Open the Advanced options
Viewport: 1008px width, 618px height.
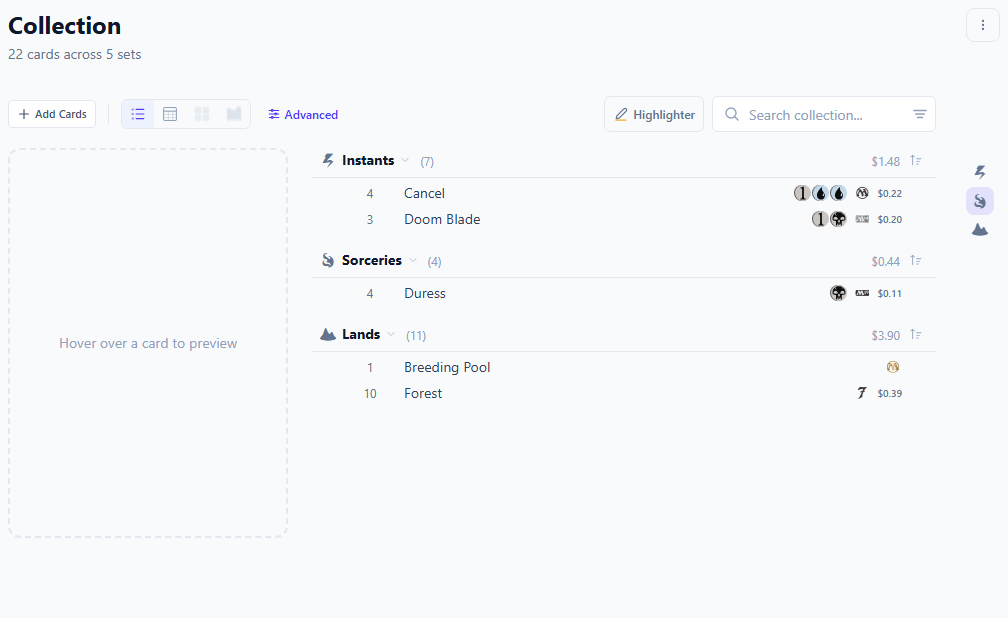[x=303, y=115]
